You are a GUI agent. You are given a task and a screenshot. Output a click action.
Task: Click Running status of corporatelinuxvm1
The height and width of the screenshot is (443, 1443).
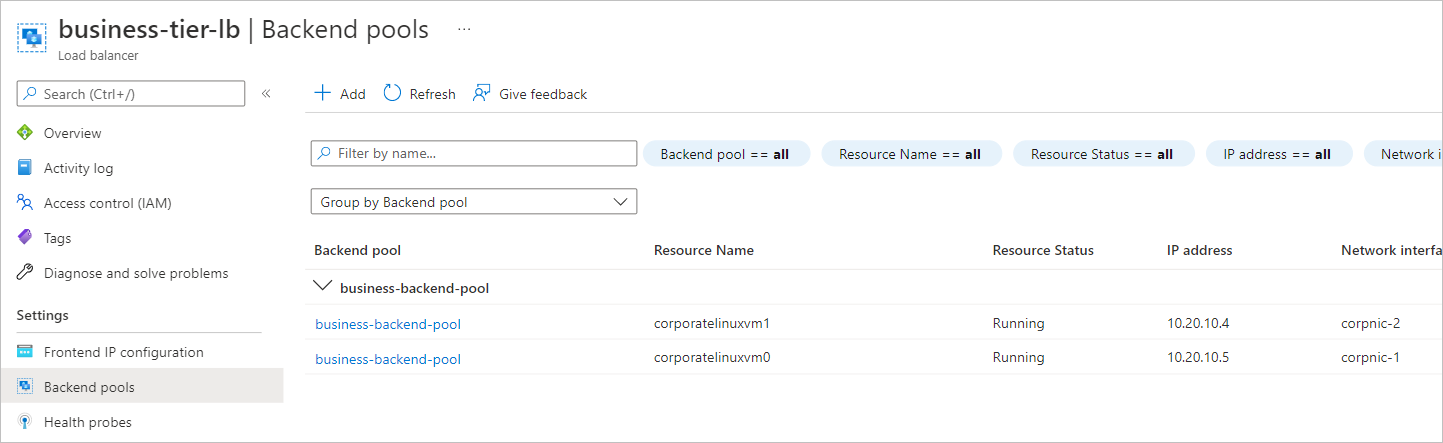(1018, 323)
